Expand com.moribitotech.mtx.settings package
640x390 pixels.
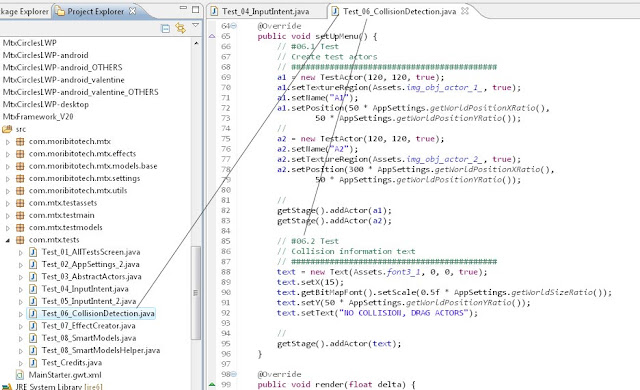pos(8,179)
